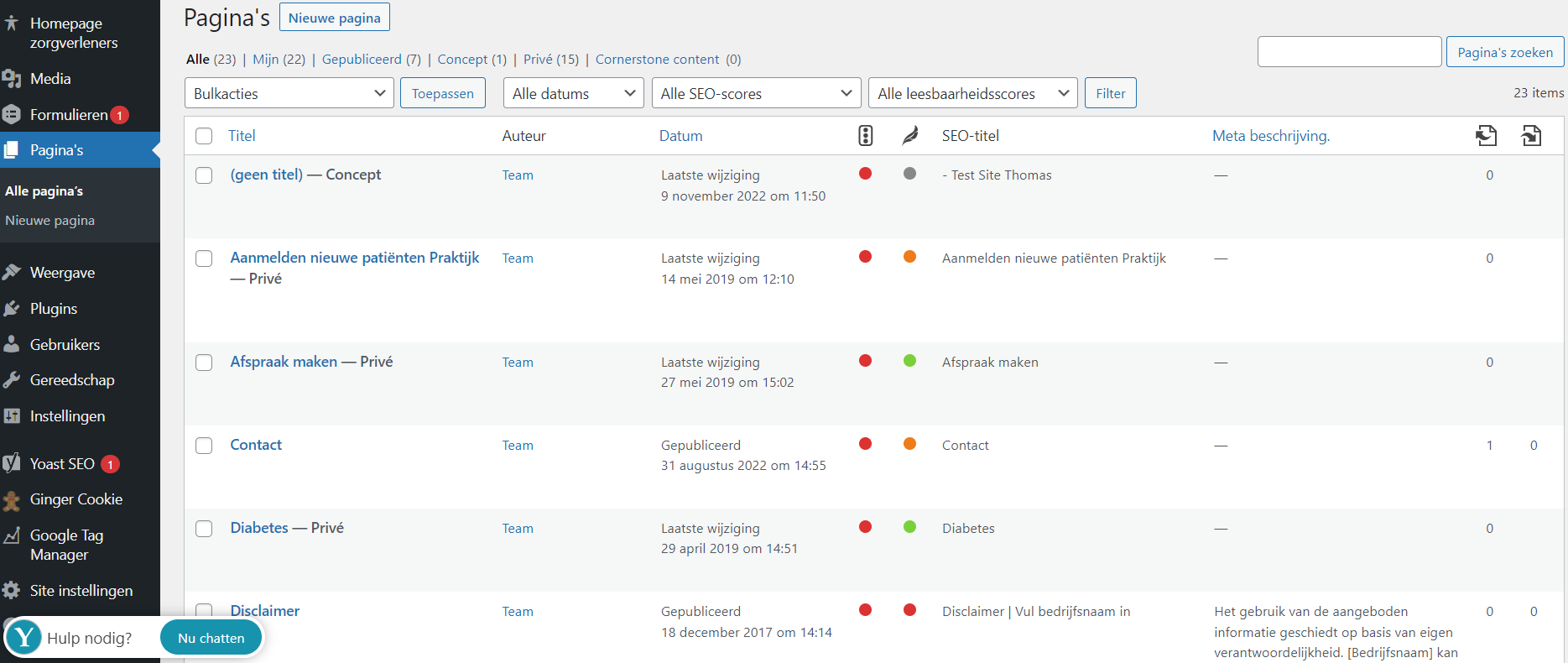Open Aanmelden nieuwe patiënten Praktijk page
Screen dimensions: 1568x663
(x=355, y=258)
